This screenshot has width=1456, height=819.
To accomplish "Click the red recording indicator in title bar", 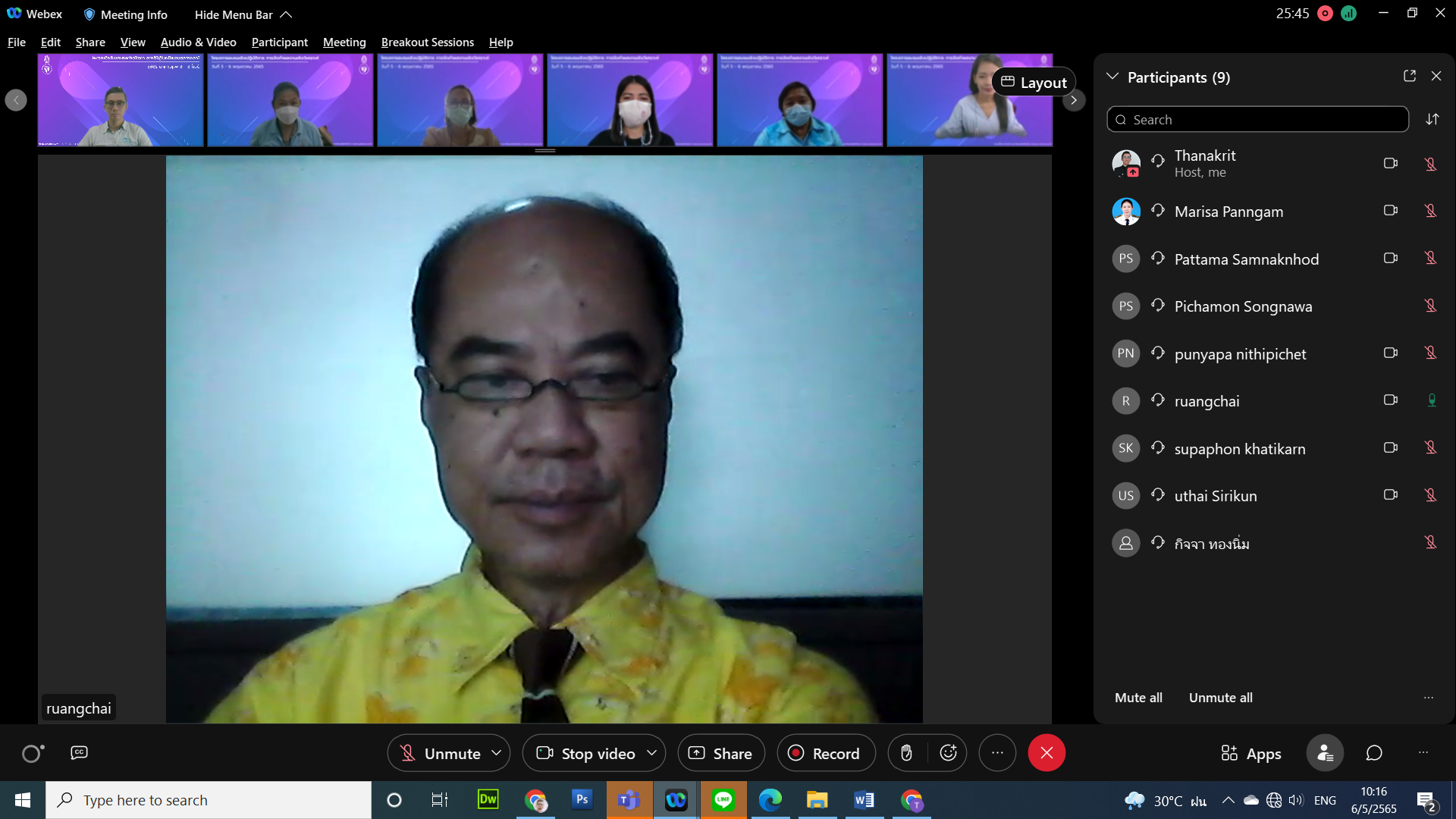I will (1325, 14).
